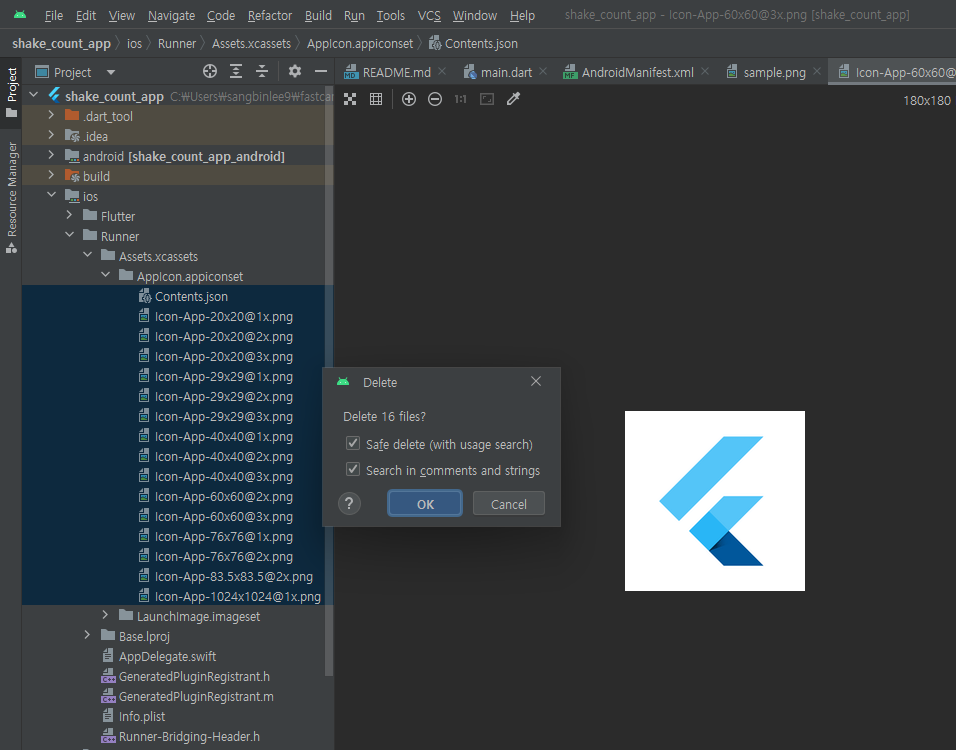The width and height of the screenshot is (956, 750).
Task: Open the File menu
Action: point(54,15)
